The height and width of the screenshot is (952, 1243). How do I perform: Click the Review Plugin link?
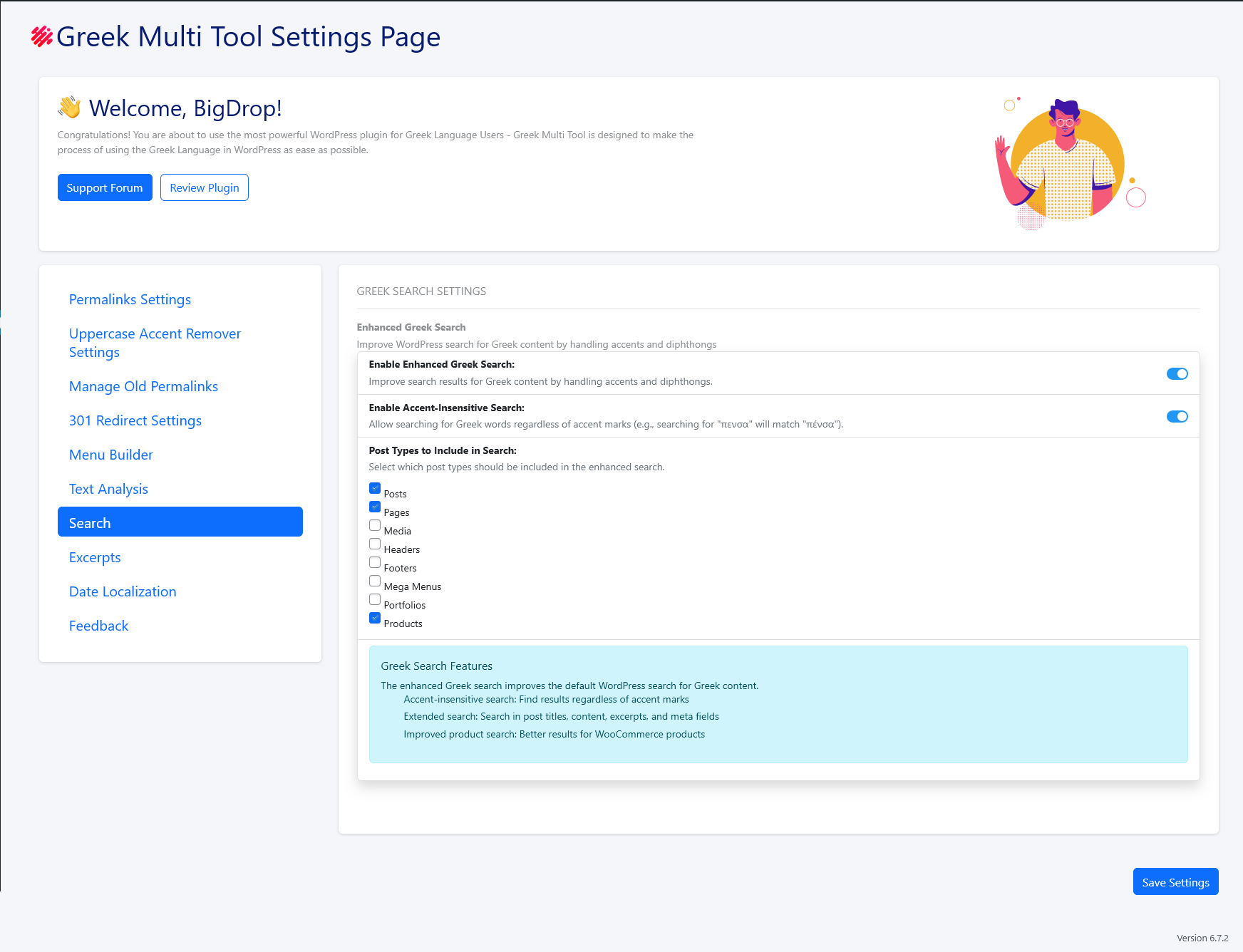205,187
